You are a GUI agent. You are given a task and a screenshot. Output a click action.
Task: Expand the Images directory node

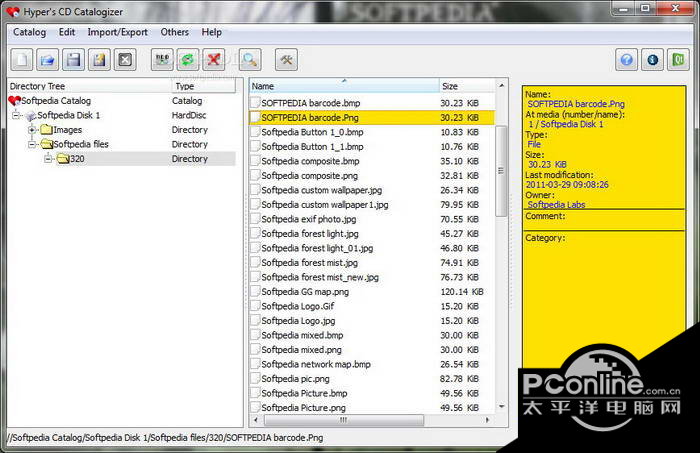[32, 130]
